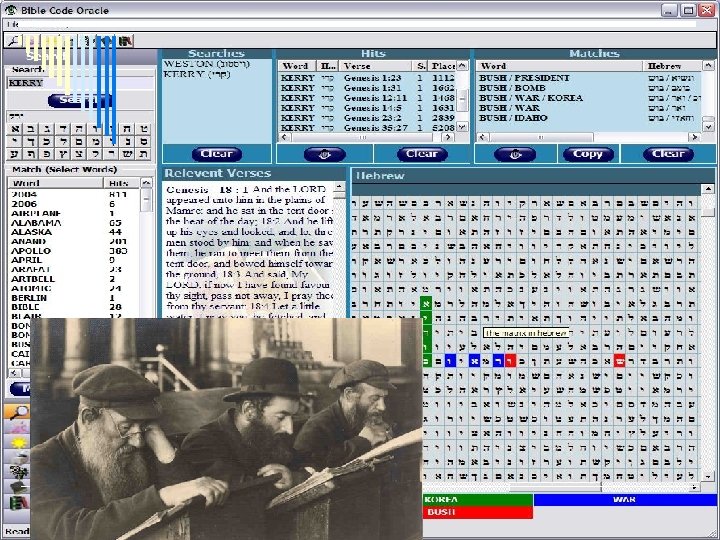Click the eye view button under Matches

515,154
